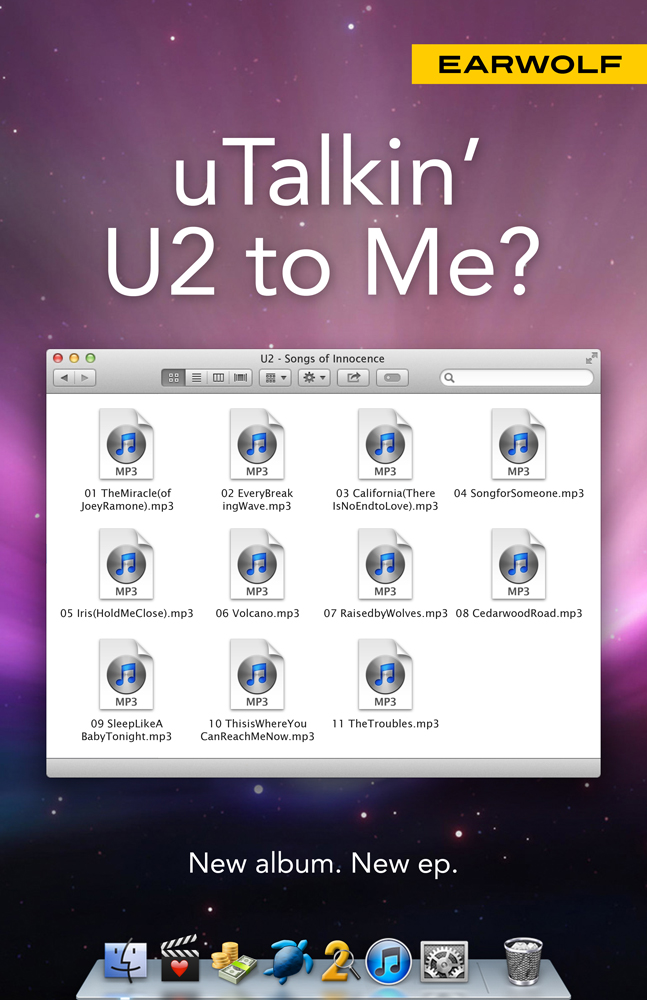Click the 06 Volcano.mp3 filename label
The width and height of the screenshot is (647, 1000).
257,613
